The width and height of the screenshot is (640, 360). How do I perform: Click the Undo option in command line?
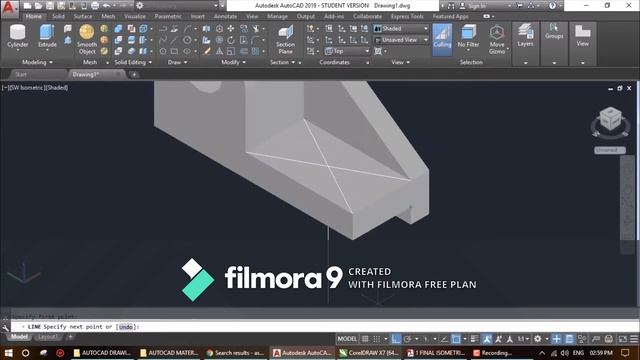(x=126, y=327)
